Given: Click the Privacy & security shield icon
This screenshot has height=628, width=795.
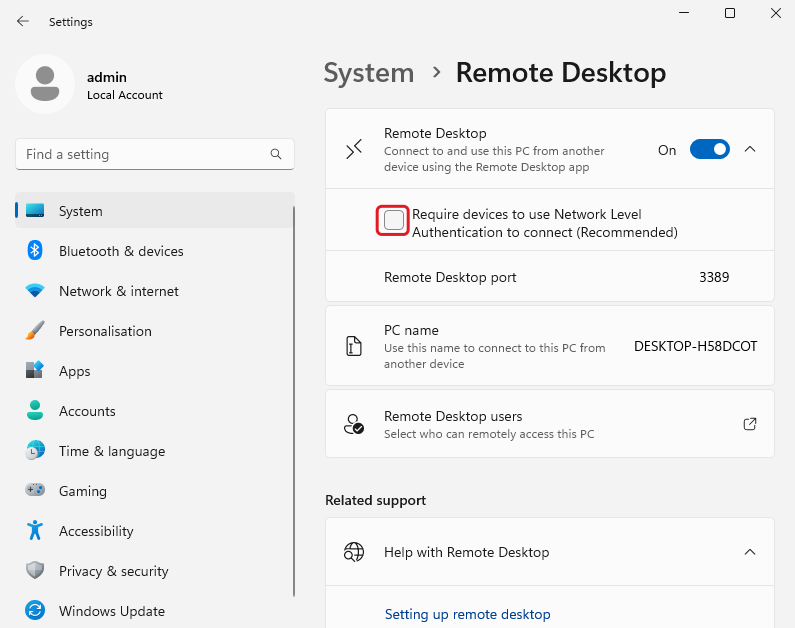Looking at the screenshot, I should pos(35,571).
